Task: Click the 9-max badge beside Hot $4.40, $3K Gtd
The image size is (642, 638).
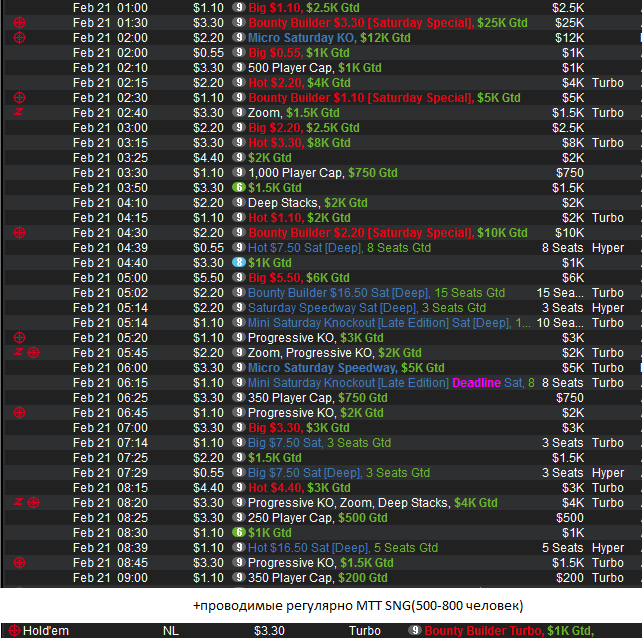Action: pos(239,487)
